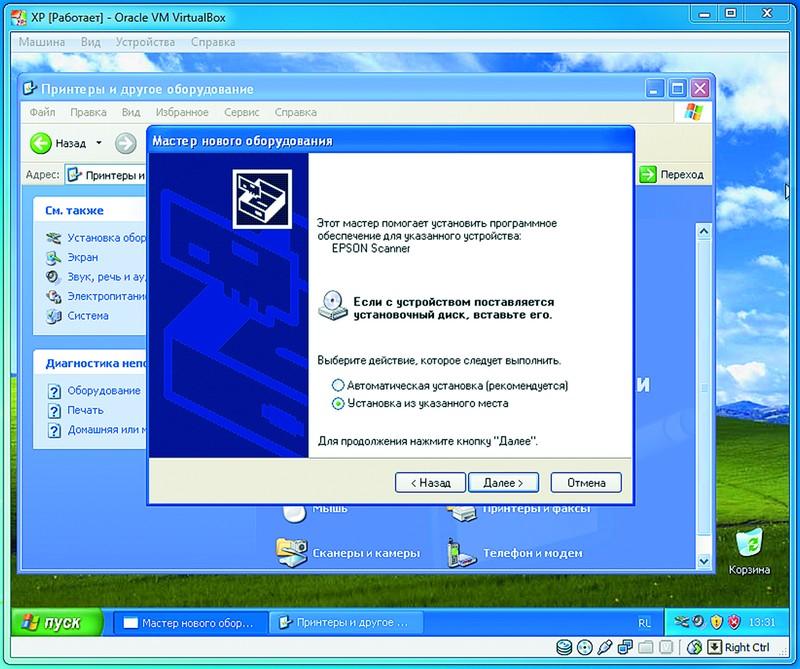Click the question-mark icon next to Оборудование

pyautogui.click(x=54, y=391)
